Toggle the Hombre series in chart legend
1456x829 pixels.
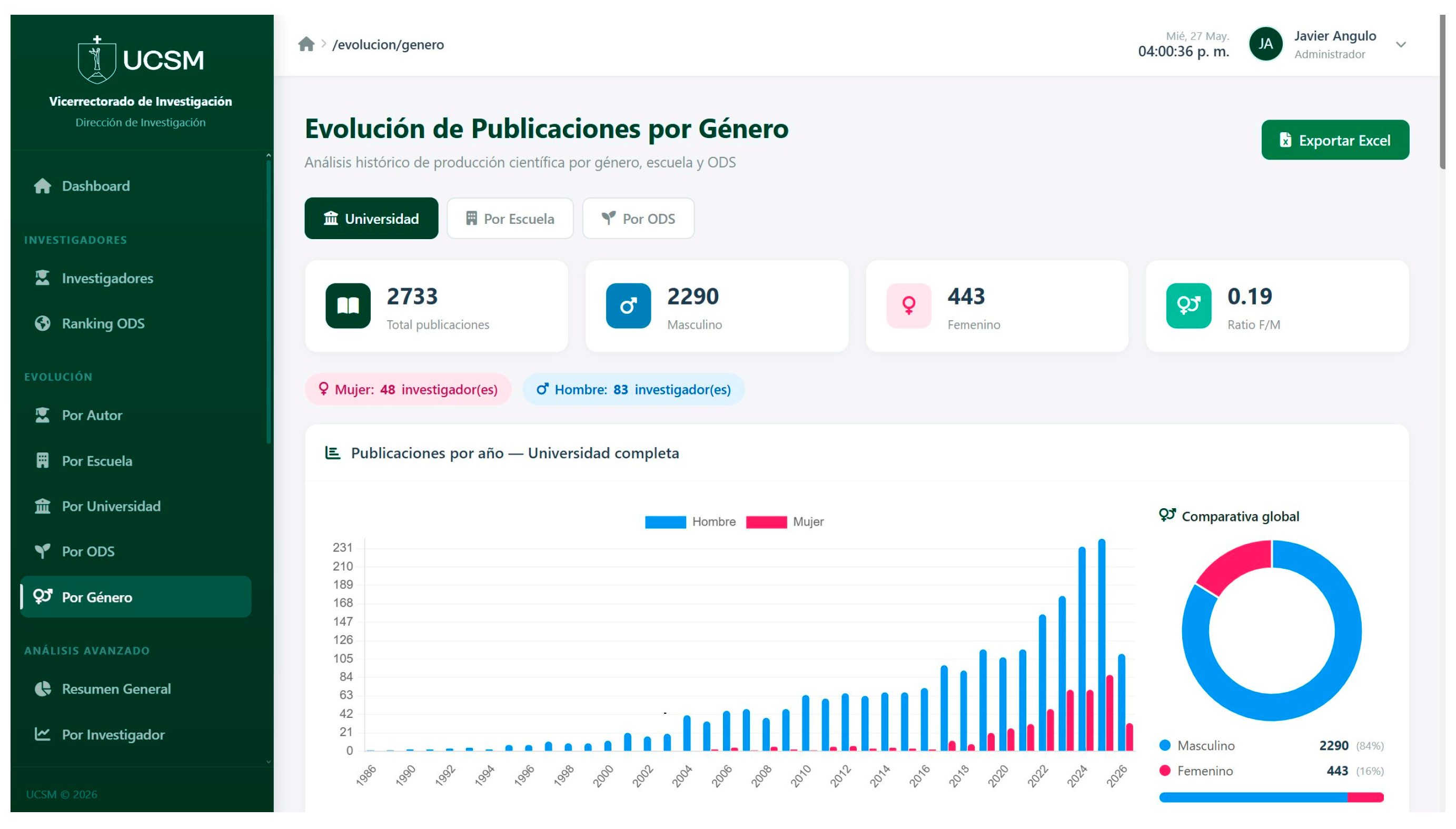[x=690, y=522]
